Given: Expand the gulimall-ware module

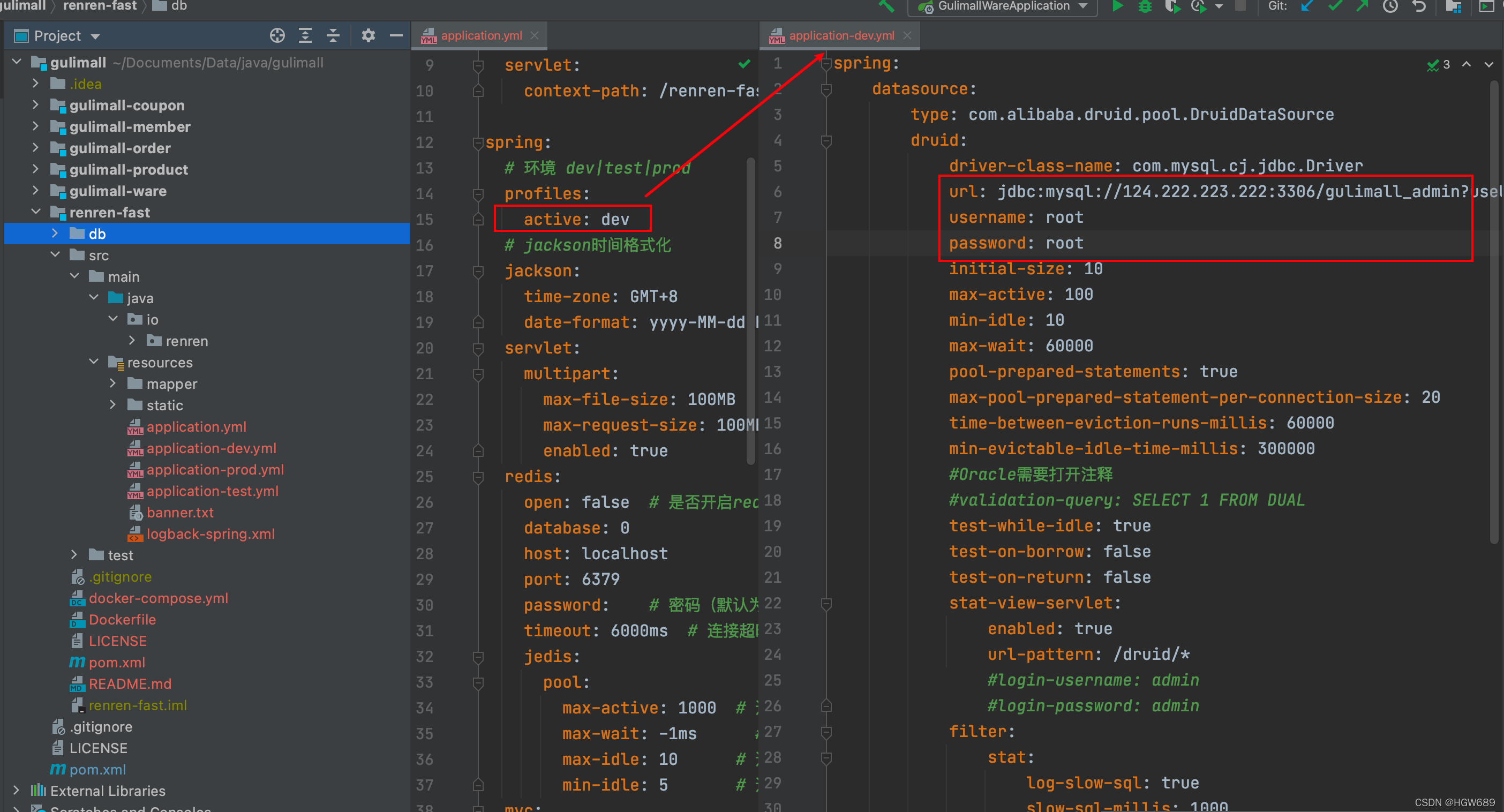Looking at the screenshot, I should 36,191.
